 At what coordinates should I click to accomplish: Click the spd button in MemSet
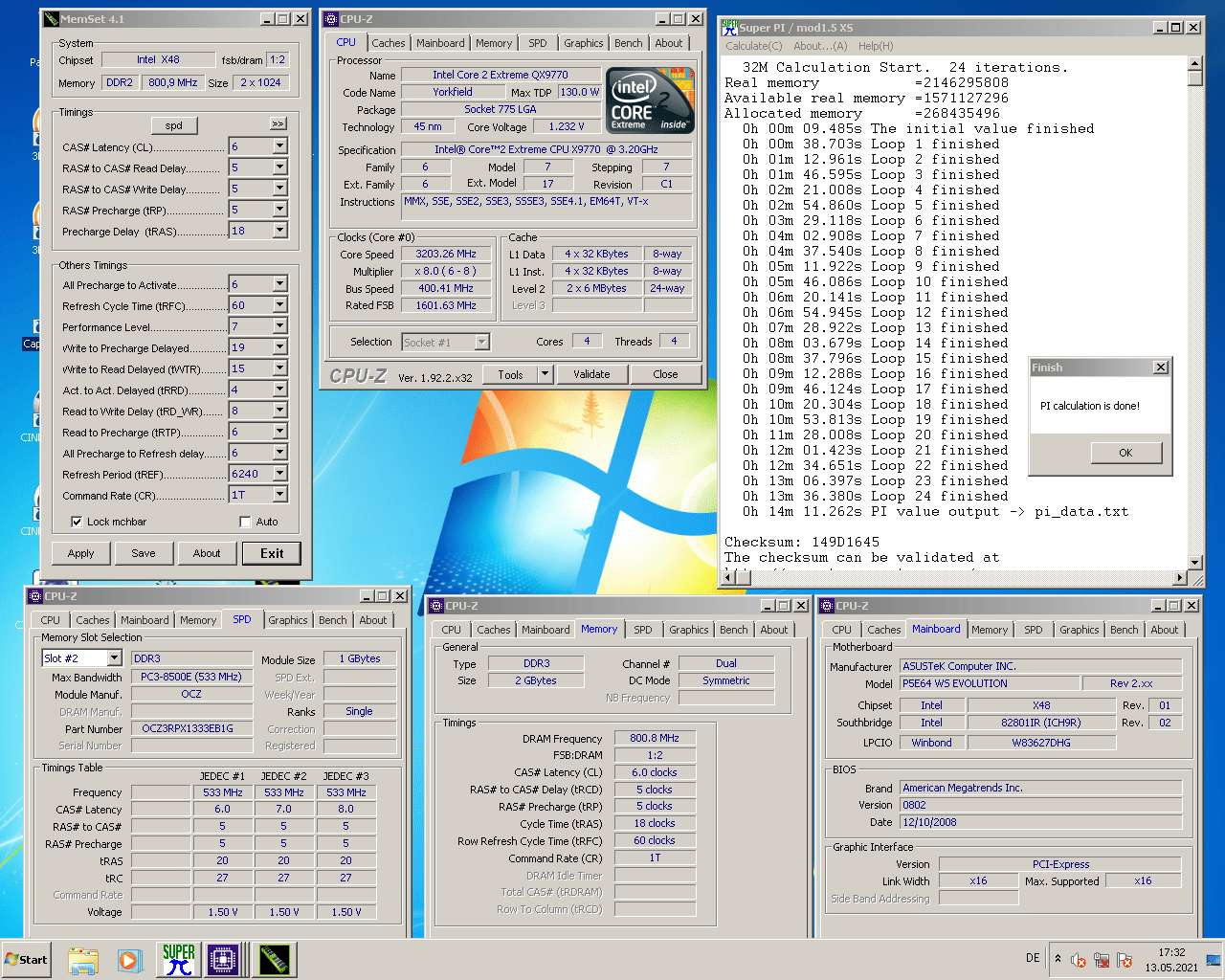(x=174, y=125)
